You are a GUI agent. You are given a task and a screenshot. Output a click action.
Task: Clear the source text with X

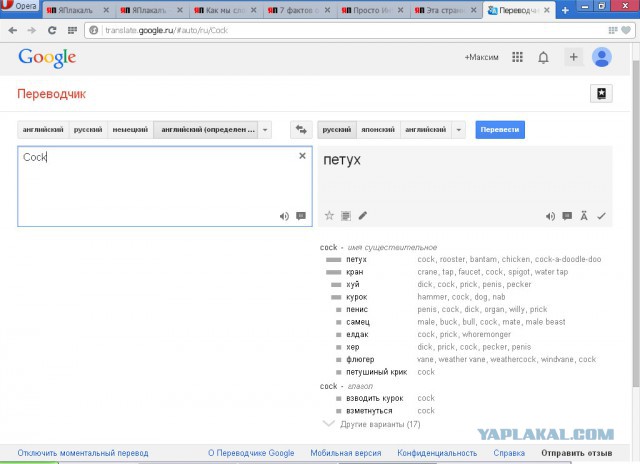coord(302,156)
